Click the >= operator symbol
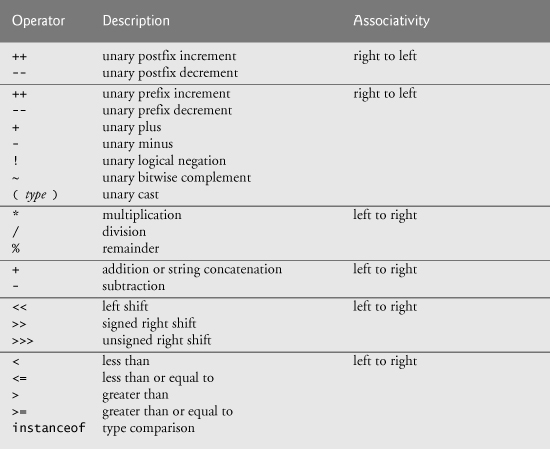Image resolution: width=550 pixels, height=449 pixels. (x=19, y=411)
